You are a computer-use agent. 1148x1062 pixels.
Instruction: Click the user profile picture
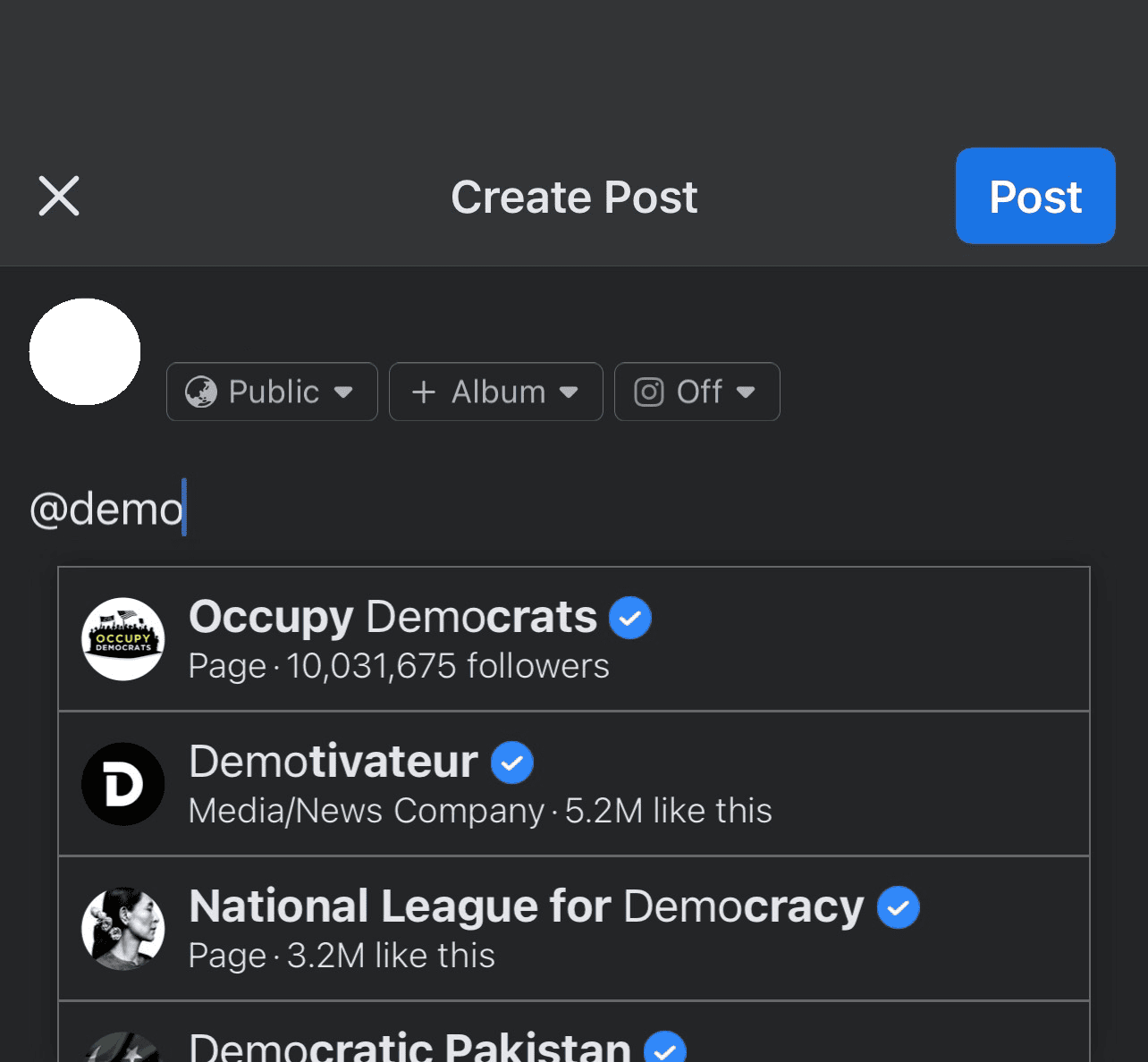tap(85, 351)
